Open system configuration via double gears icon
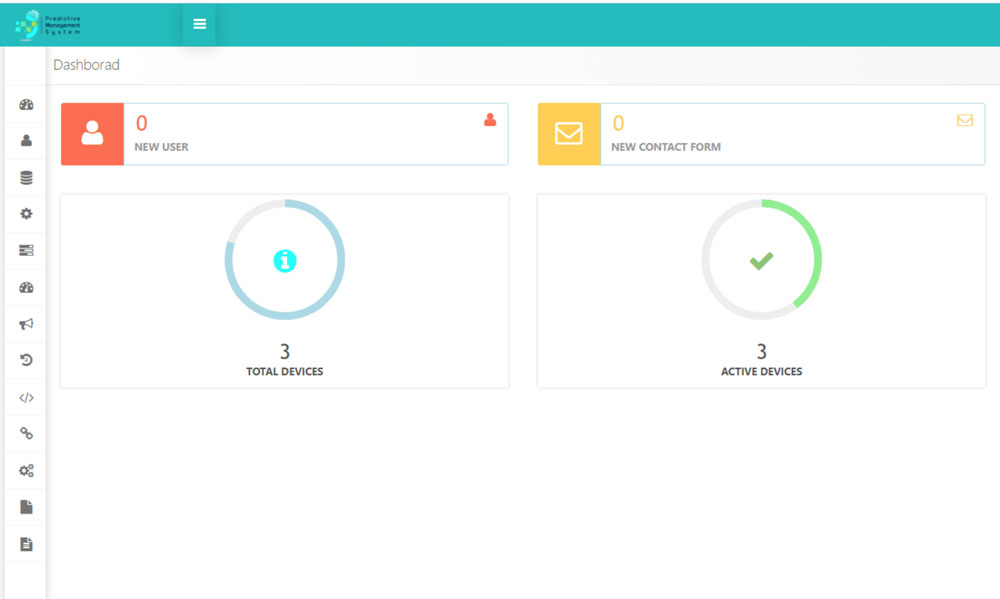 tap(25, 470)
